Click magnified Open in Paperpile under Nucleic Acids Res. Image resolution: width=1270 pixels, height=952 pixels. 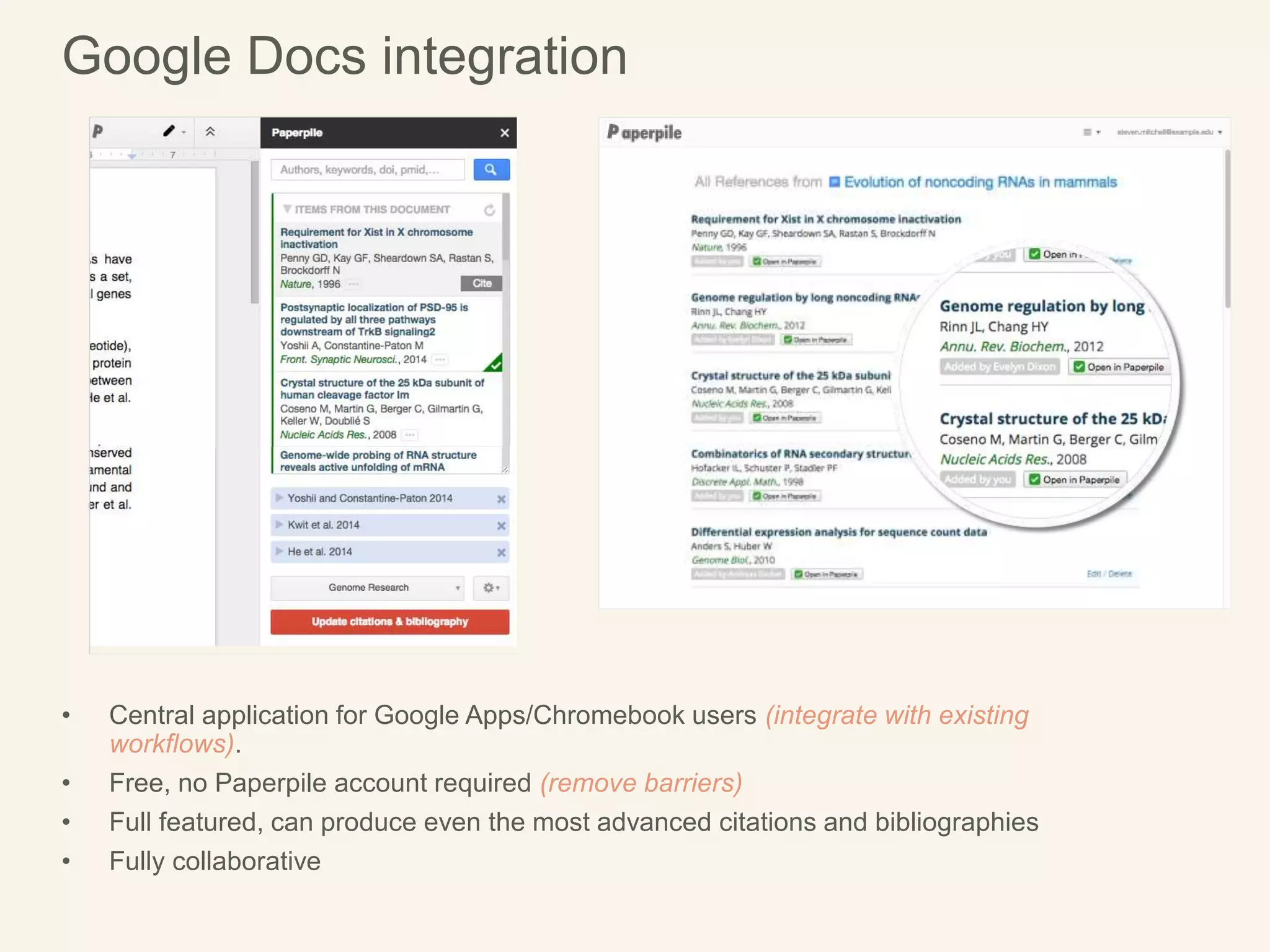1075,480
